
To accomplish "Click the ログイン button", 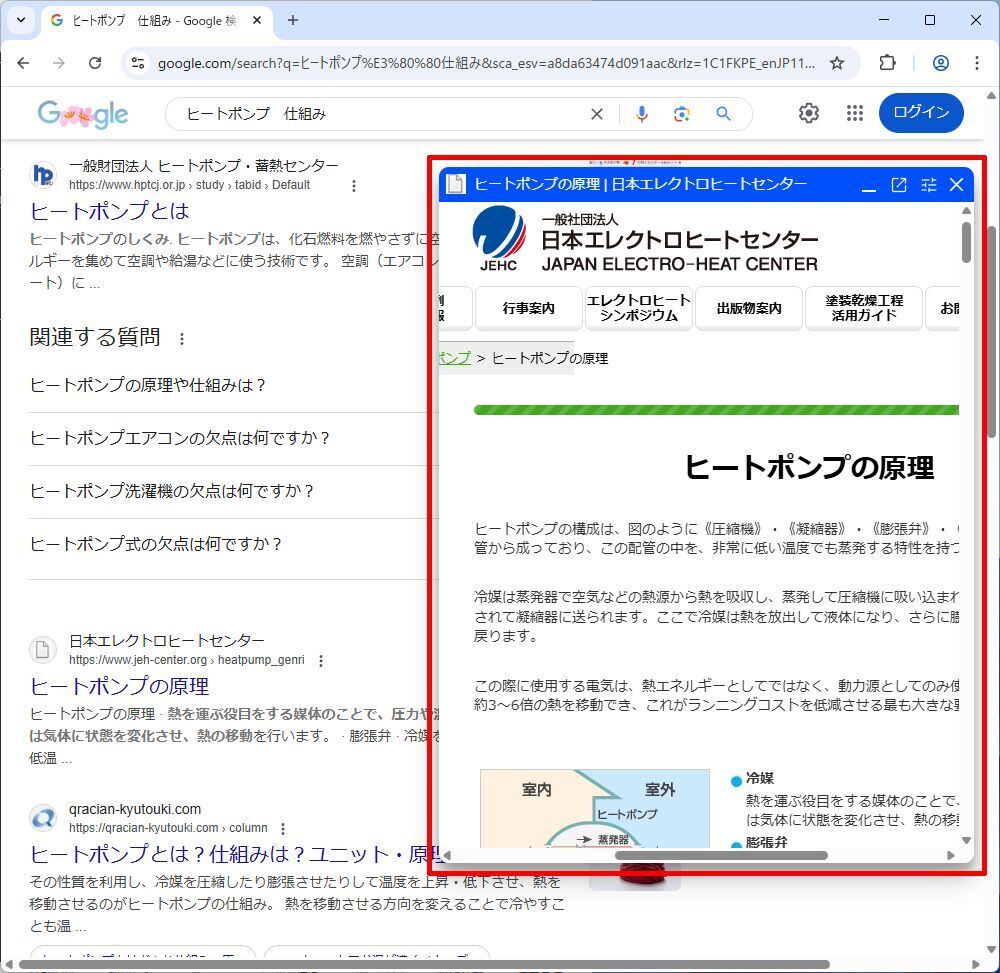I will (921, 113).
